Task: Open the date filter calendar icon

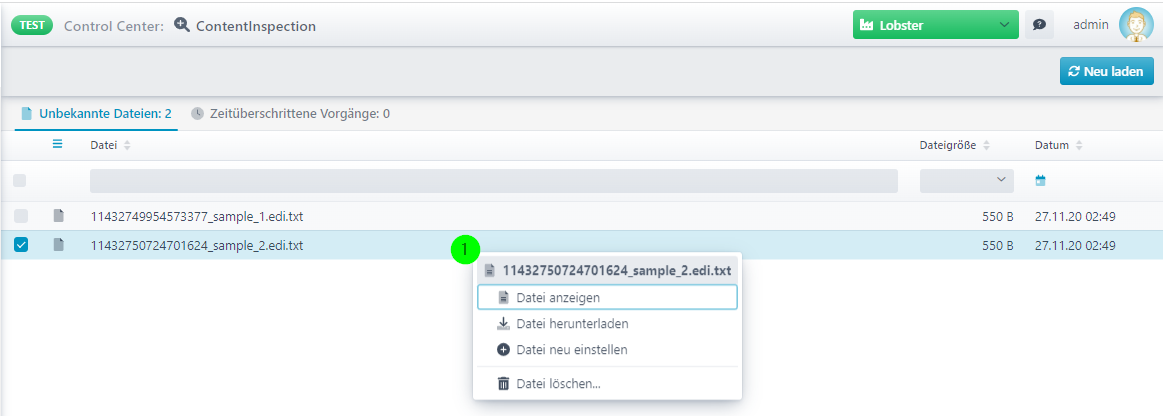Action: [1041, 180]
